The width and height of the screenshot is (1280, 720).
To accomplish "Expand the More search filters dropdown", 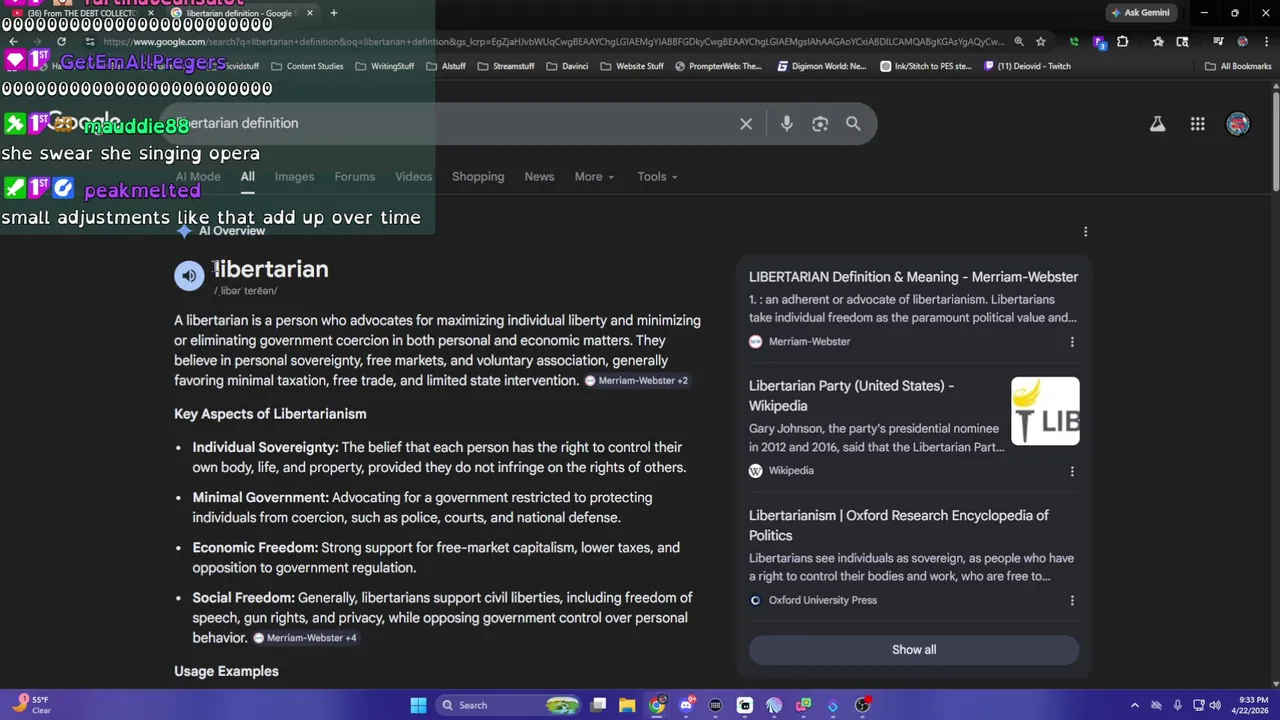I will pyautogui.click(x=594, y=177).
